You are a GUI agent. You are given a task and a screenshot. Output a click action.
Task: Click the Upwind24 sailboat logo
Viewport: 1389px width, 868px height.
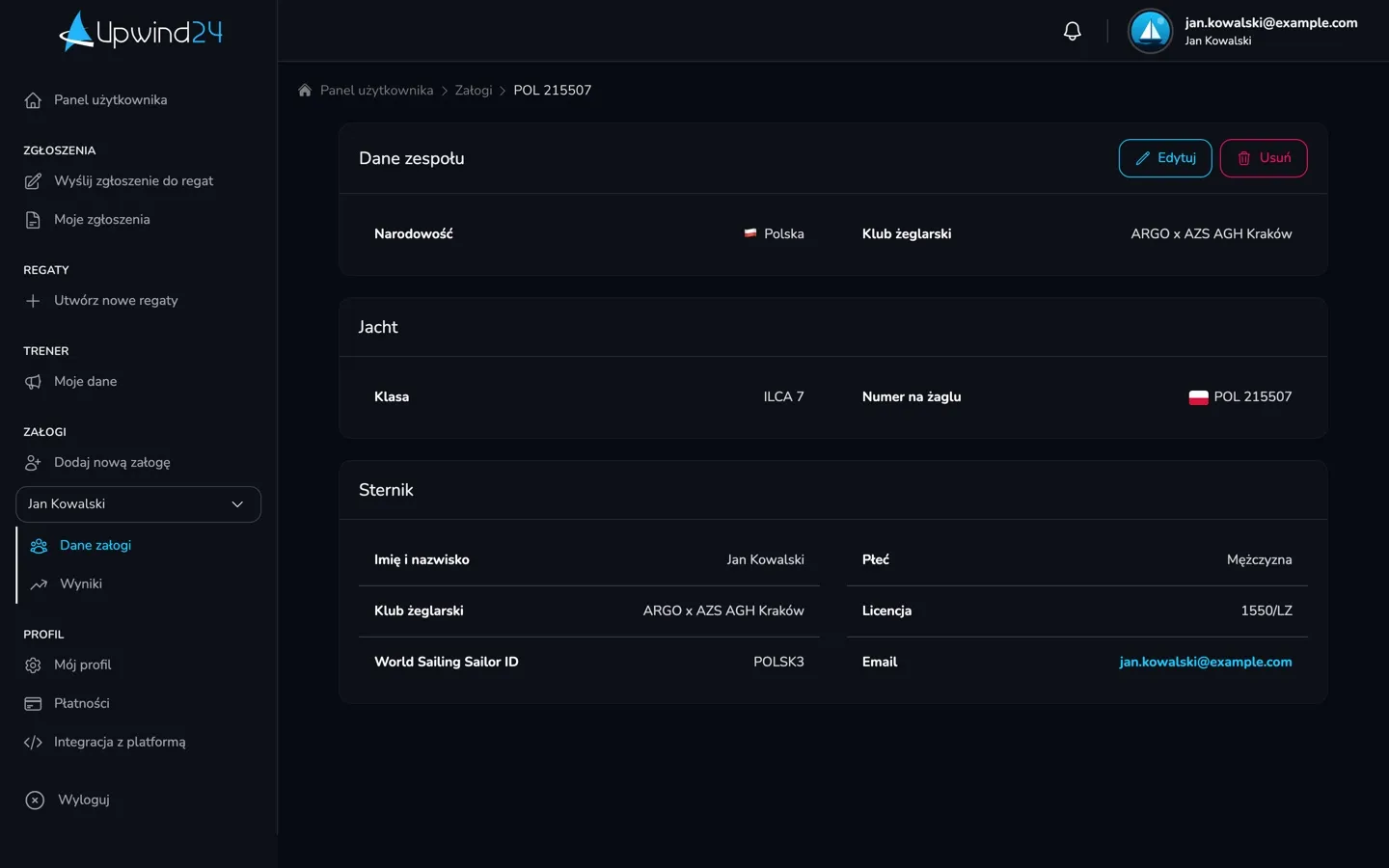click(141, 31)
